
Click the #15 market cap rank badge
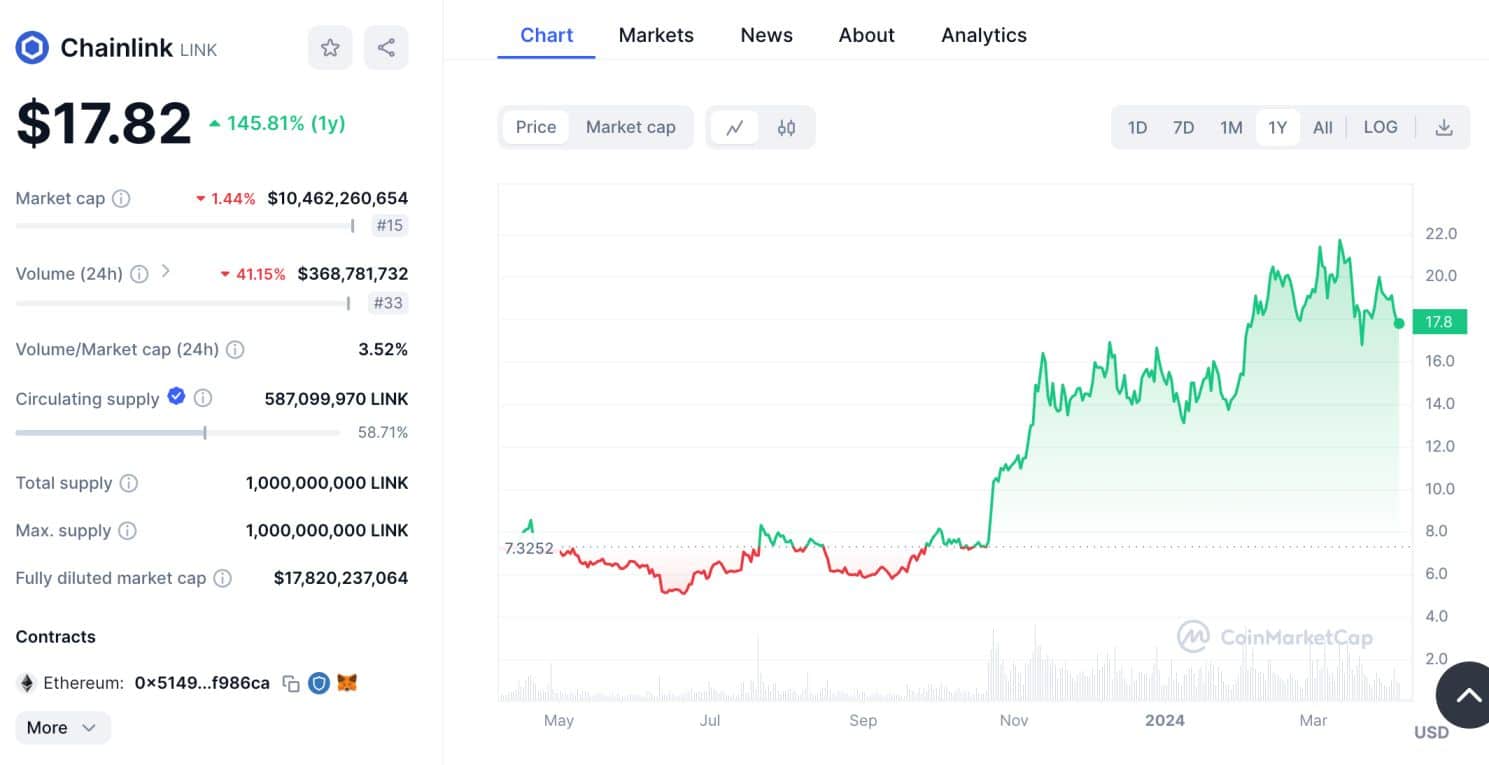389,225
